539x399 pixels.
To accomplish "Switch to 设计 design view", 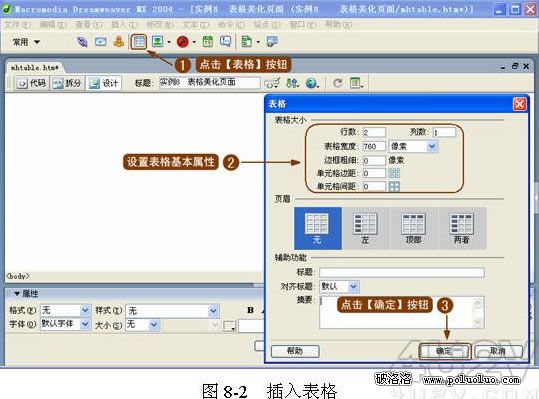I will 103,83.
